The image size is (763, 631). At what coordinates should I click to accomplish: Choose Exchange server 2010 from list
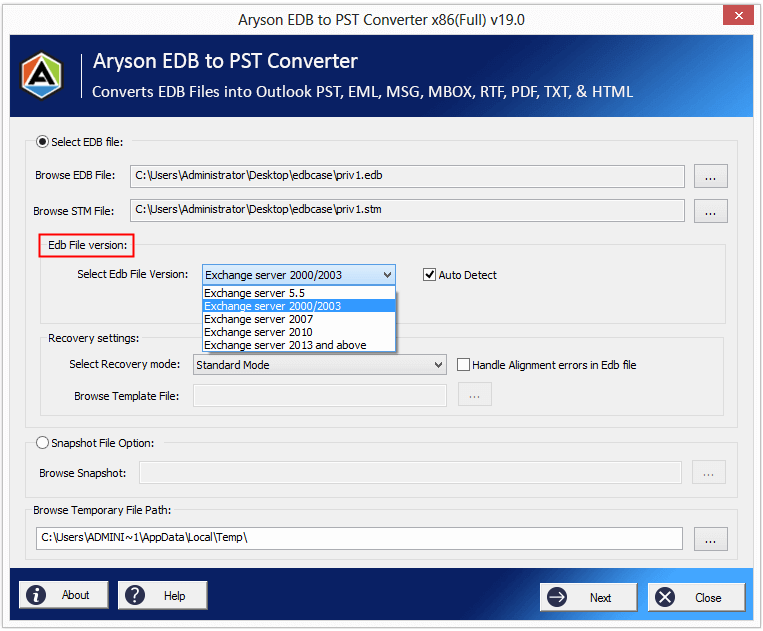299,332
